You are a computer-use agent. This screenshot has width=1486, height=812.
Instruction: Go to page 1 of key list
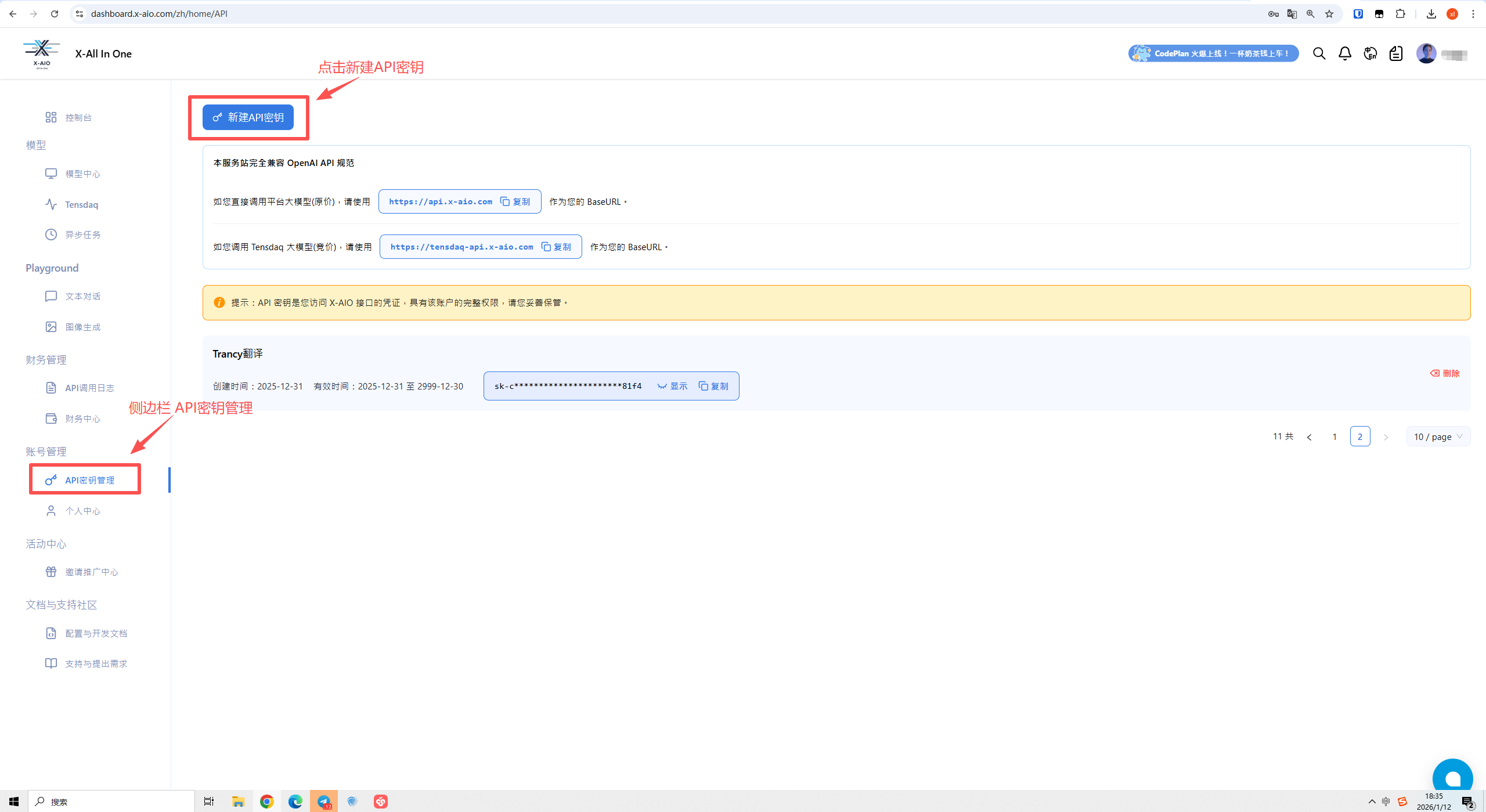coord(1334,436)
